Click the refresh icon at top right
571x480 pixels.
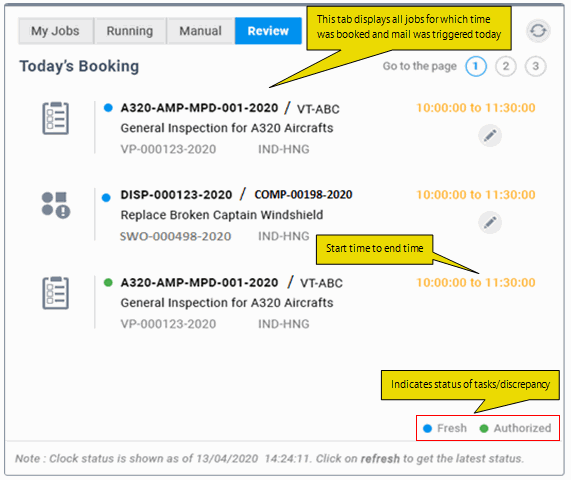click(x=538, y=31)
